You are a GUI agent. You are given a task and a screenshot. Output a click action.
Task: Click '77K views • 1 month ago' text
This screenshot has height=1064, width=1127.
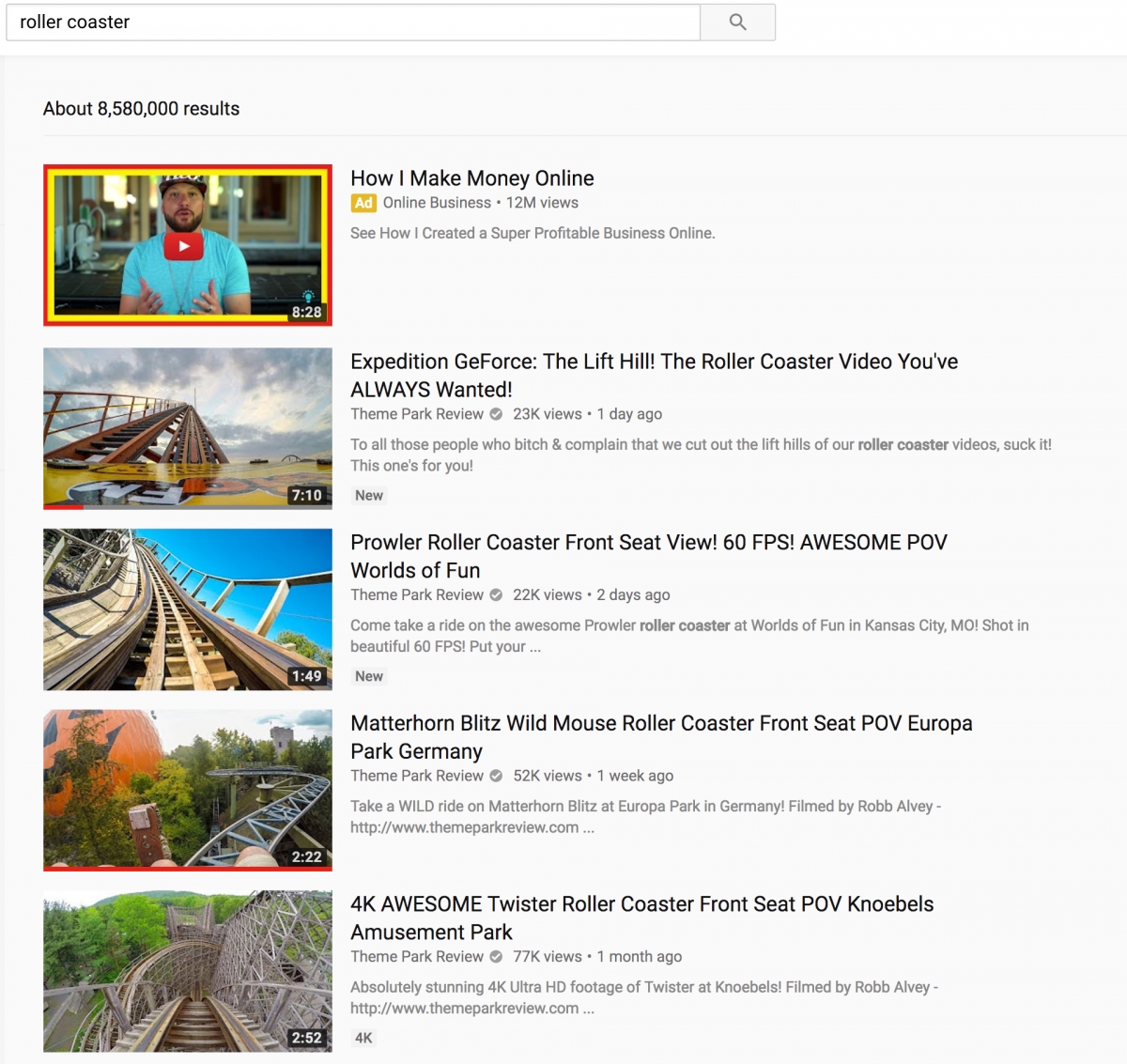coord(597,957)
